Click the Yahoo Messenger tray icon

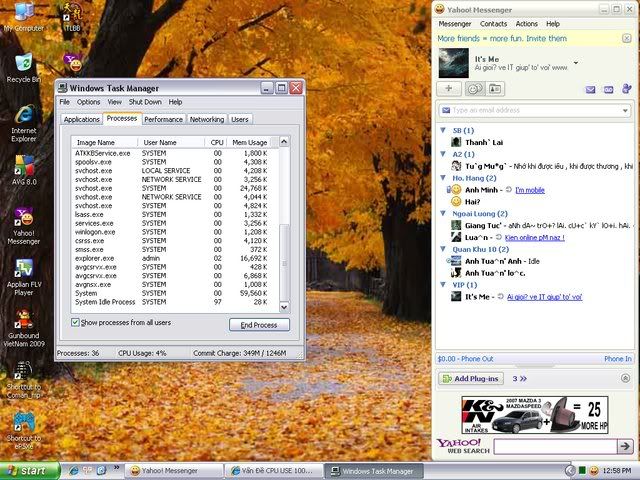coord(593,471)
